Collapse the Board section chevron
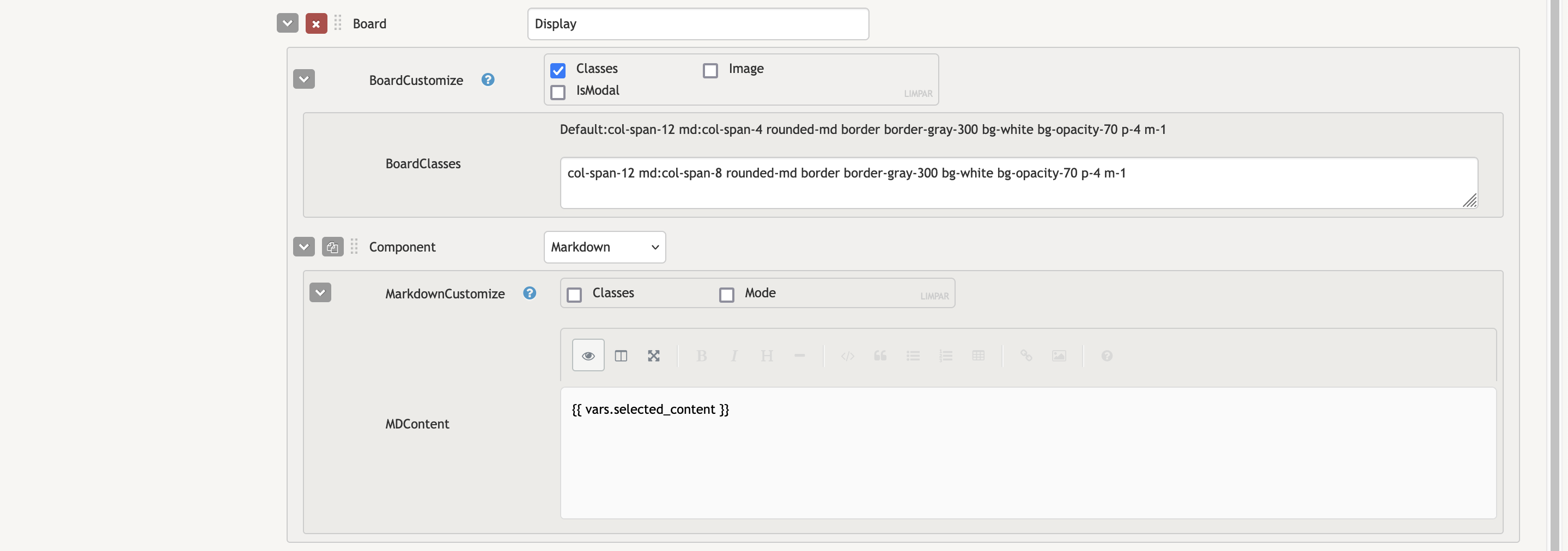1568x551 pixels. pyautogui.click(x=287, y=24)
